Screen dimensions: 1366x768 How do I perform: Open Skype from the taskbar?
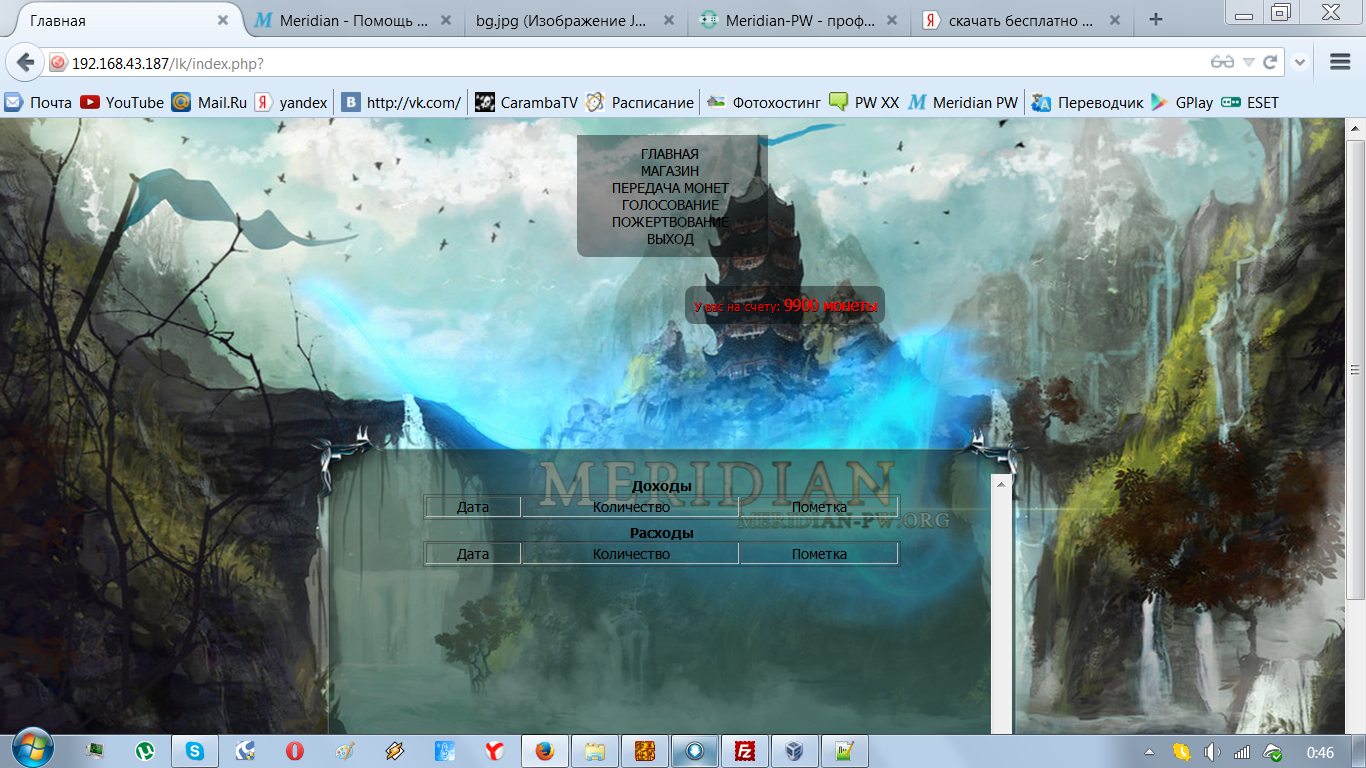(x=195, y=750)
